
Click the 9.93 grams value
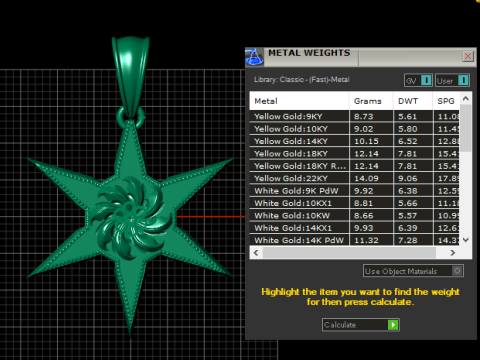coord(363,228)
